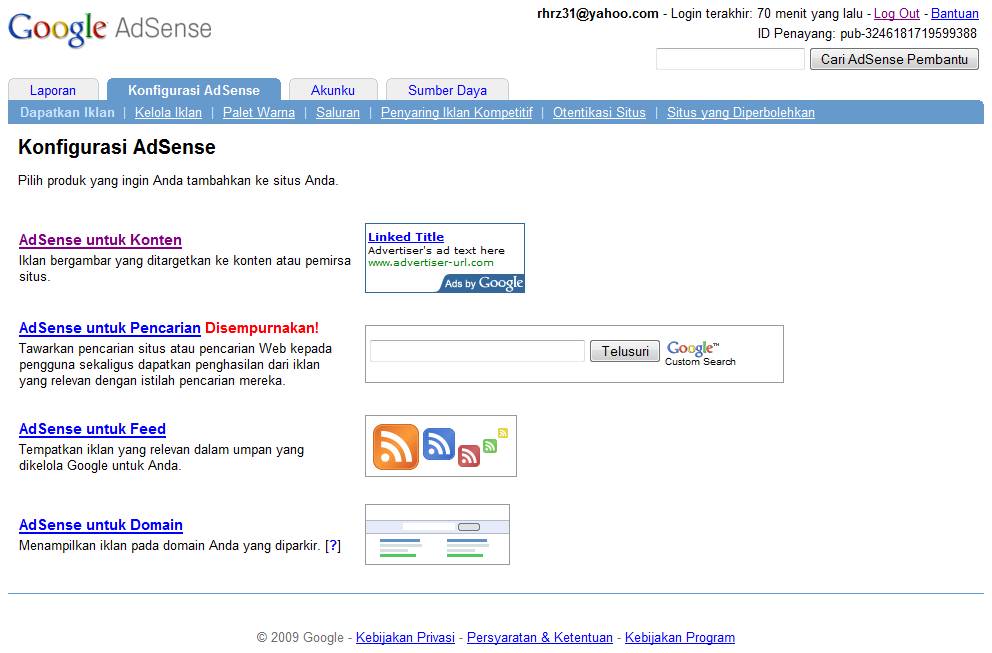This screenshot has width=992, height=653.
Task: Click the Disempurnakan! label
Action: 262,328
